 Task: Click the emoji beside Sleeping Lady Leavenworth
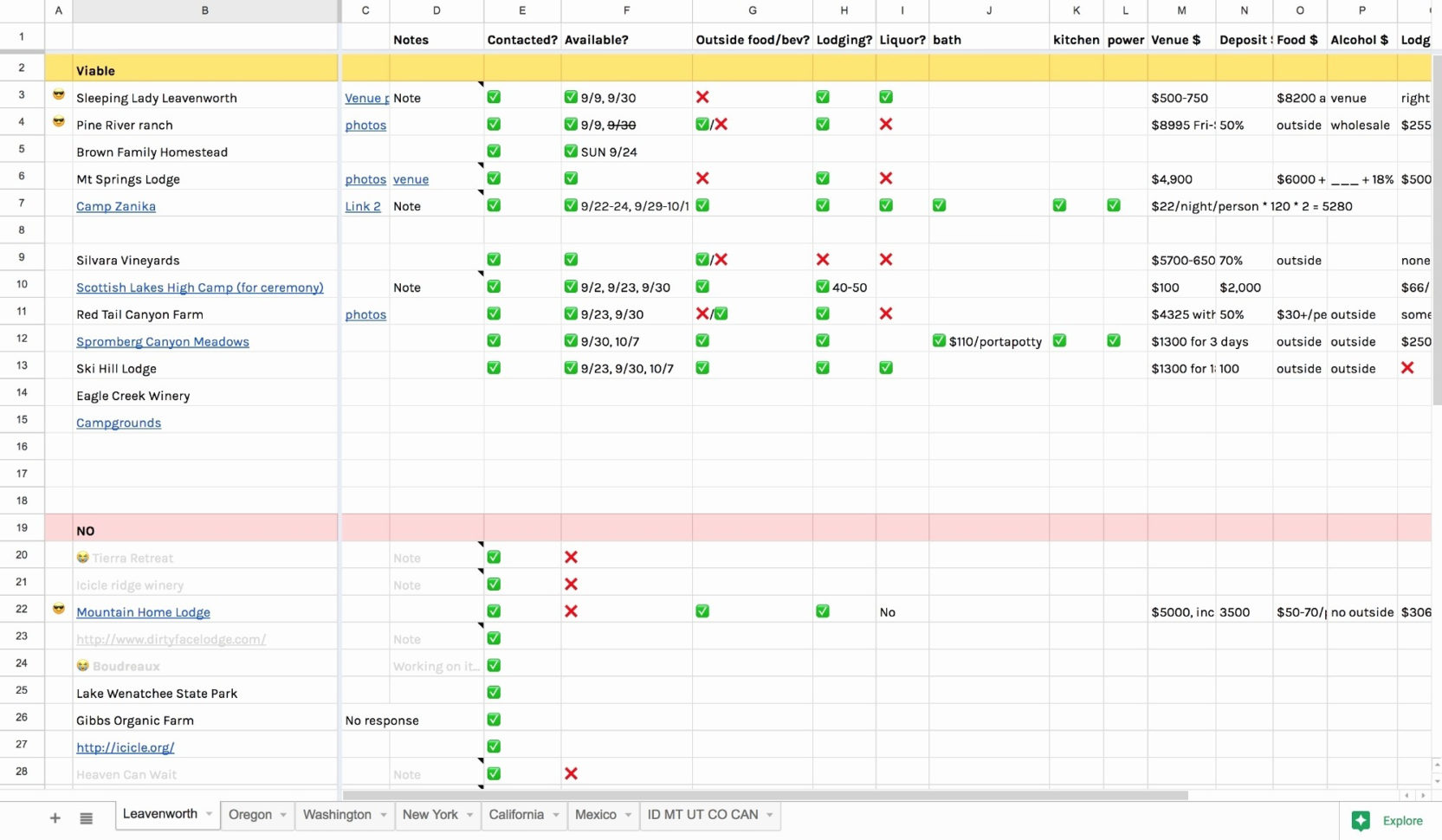58,95
